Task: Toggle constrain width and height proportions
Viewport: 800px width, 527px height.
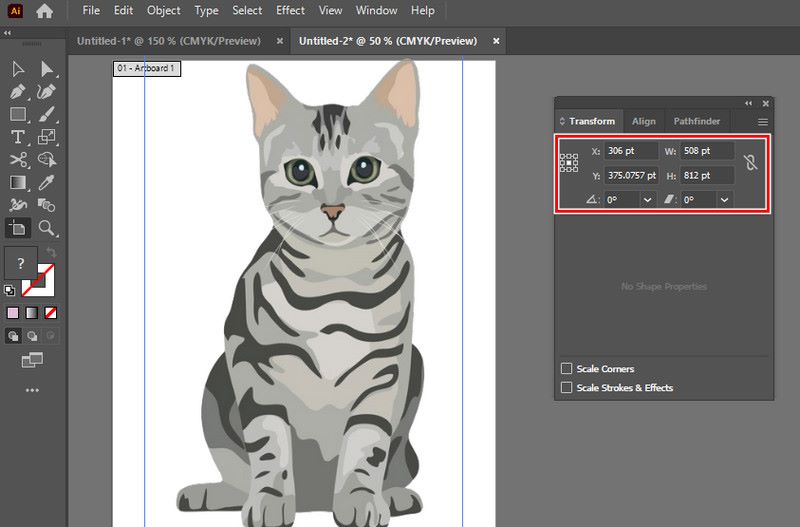Action: click(751, 163)
